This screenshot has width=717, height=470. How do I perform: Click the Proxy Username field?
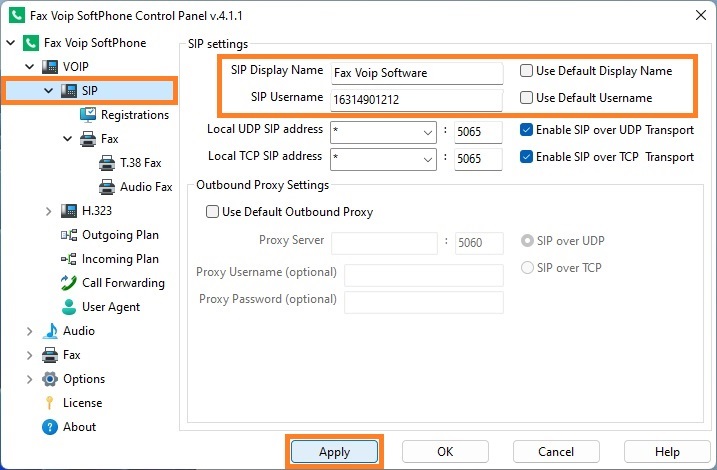coord(424,275)
